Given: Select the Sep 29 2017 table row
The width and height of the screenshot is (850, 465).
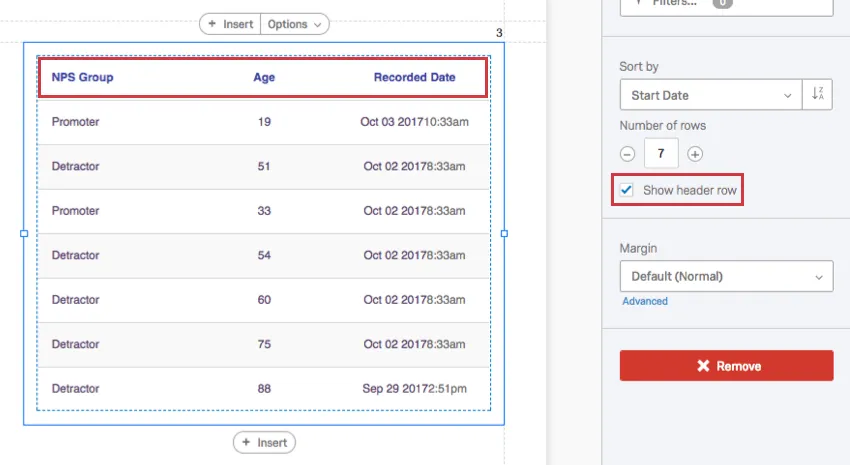Looking at the screenshot, I should click(264, 388).
